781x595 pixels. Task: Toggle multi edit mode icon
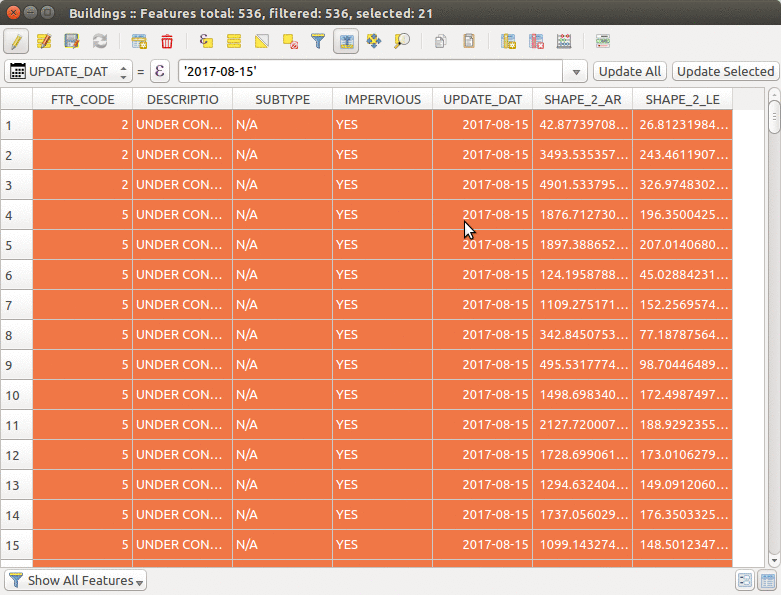[44, 41]
